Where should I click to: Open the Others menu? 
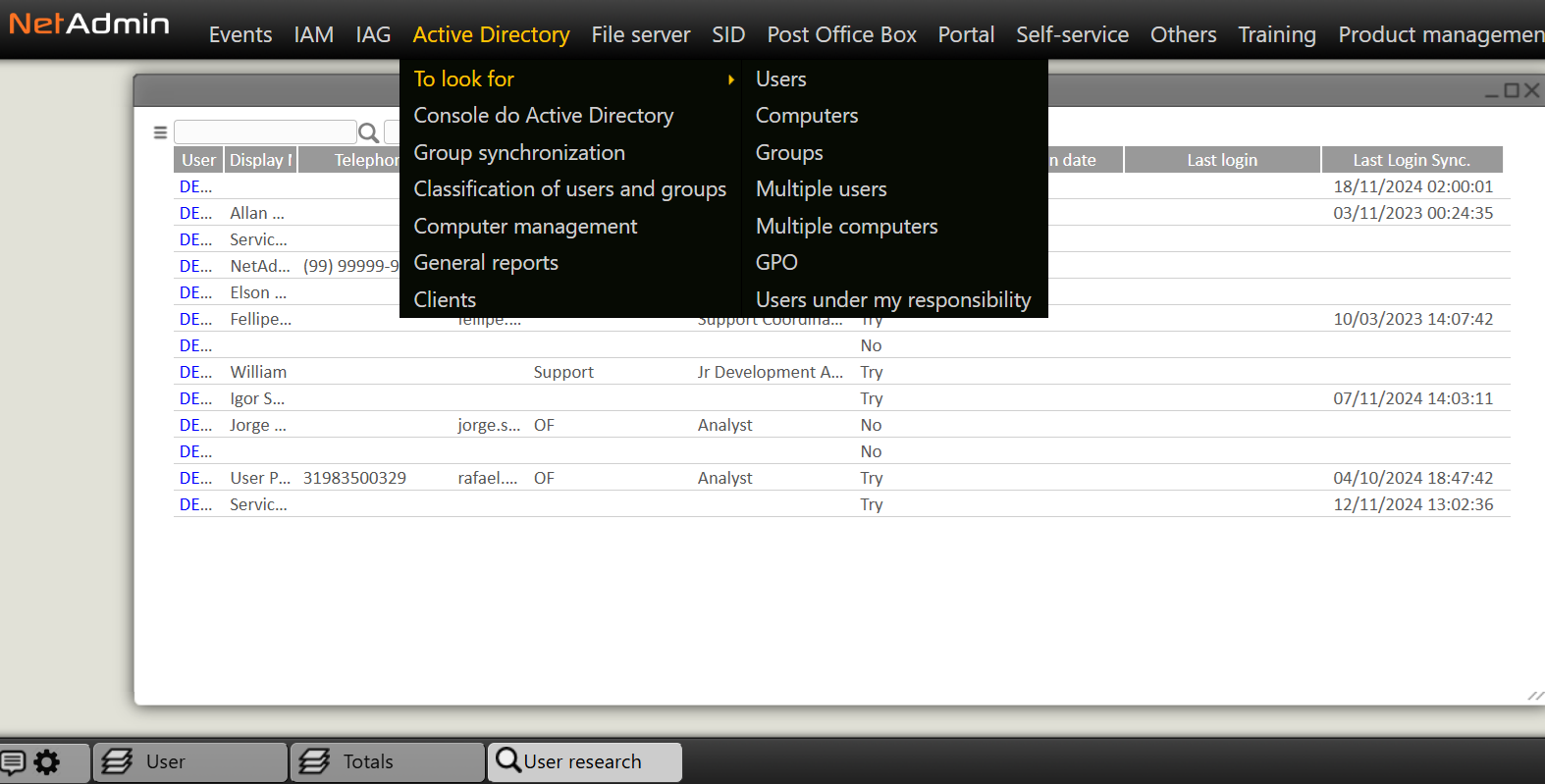pyautogui.click(x=1183, y=34)
